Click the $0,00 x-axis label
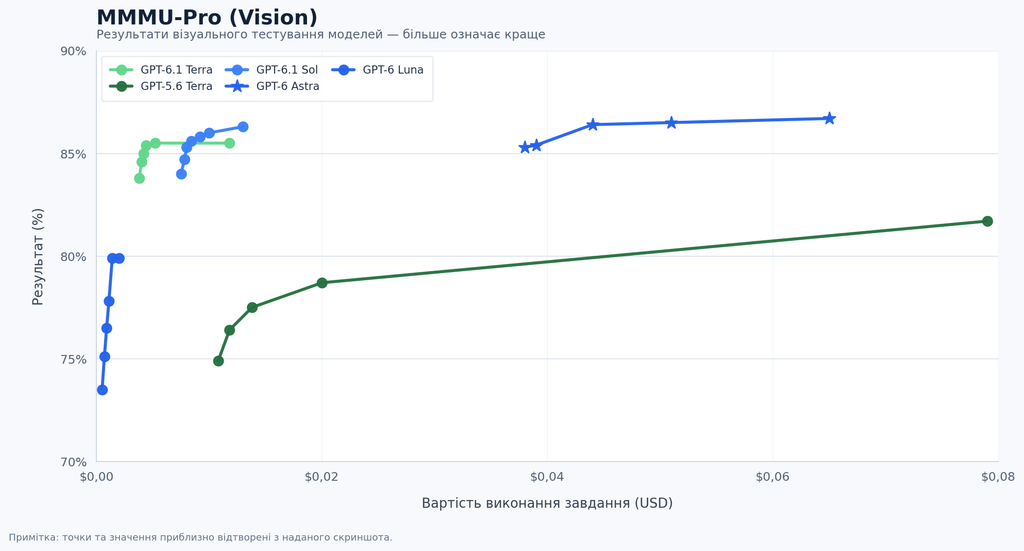 pyautogui.click(x=97, y=477)
